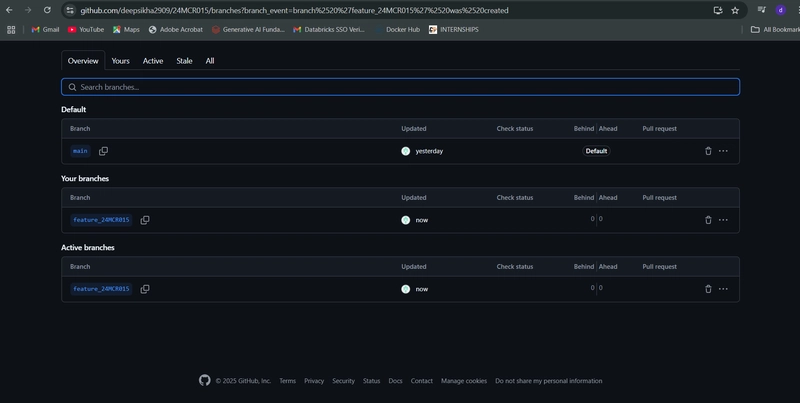Copy feature_24MCR015 name under Your branches
This screenshot has width=800, height=403.
click(145, 220)
